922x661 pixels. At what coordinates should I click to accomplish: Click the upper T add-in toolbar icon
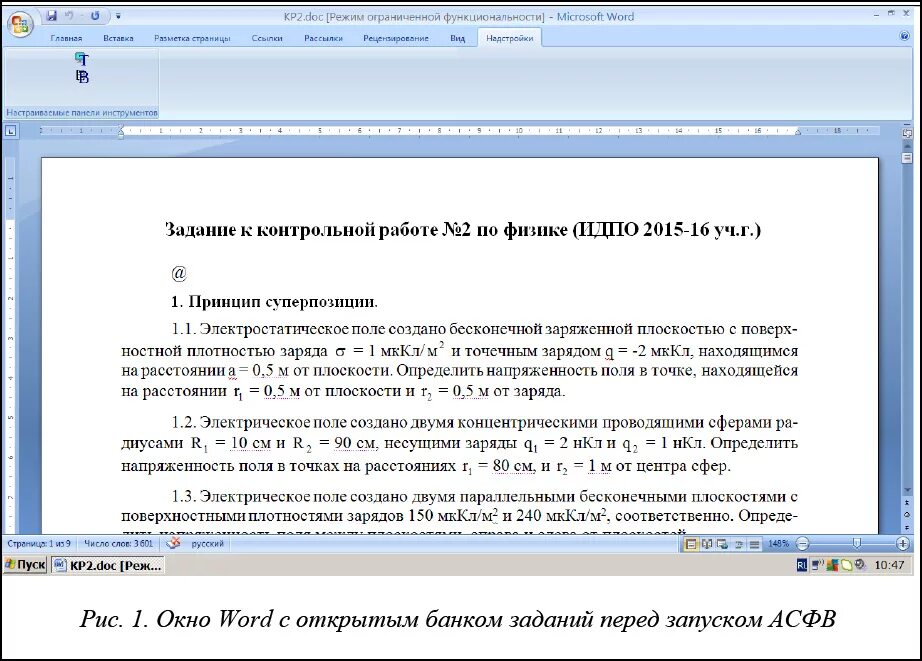(x=82, y=59)
